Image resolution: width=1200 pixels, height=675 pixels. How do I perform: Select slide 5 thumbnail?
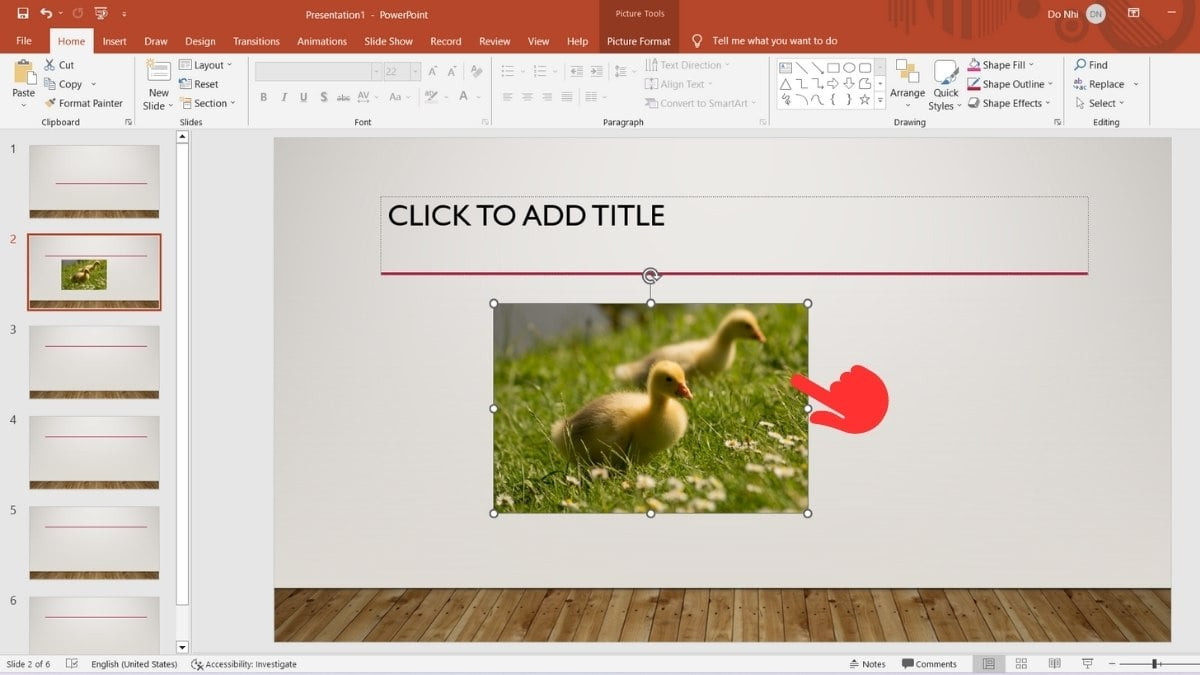pos(94,543)
